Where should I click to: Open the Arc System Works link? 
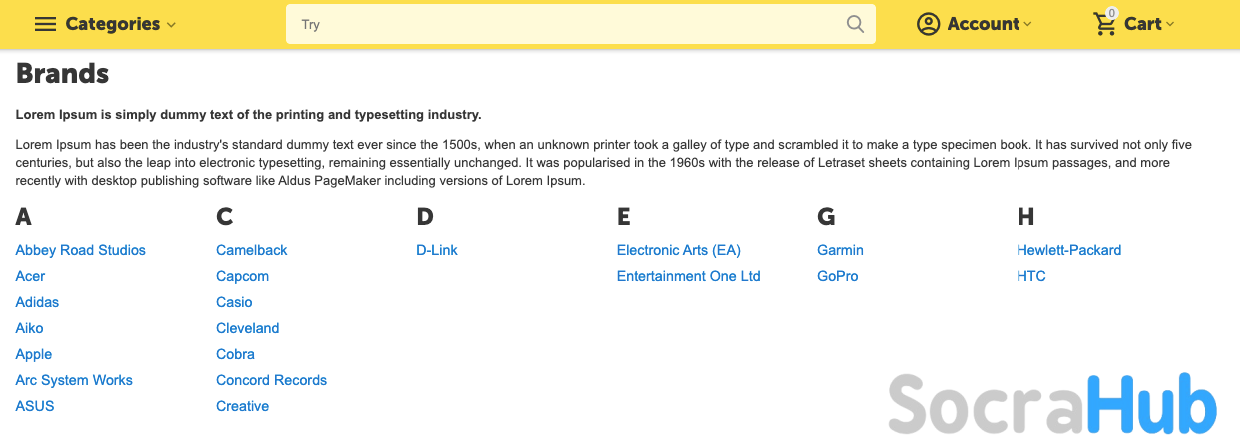74,380
